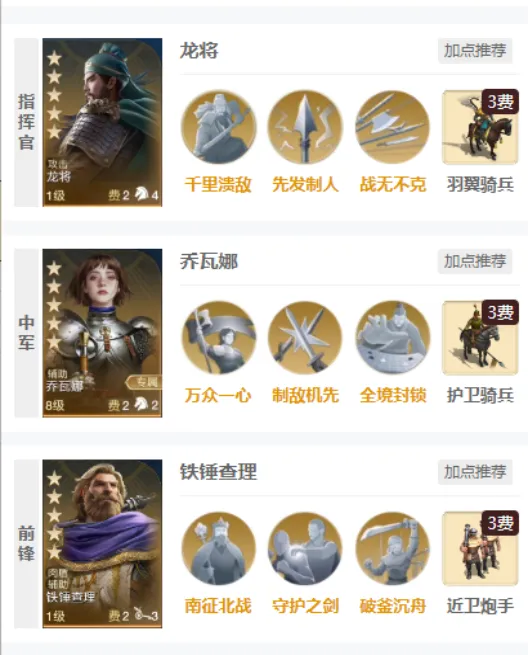Click the 万众一心 banner skill icon
The width and height of the screenshot is (528, 655).
218,338
